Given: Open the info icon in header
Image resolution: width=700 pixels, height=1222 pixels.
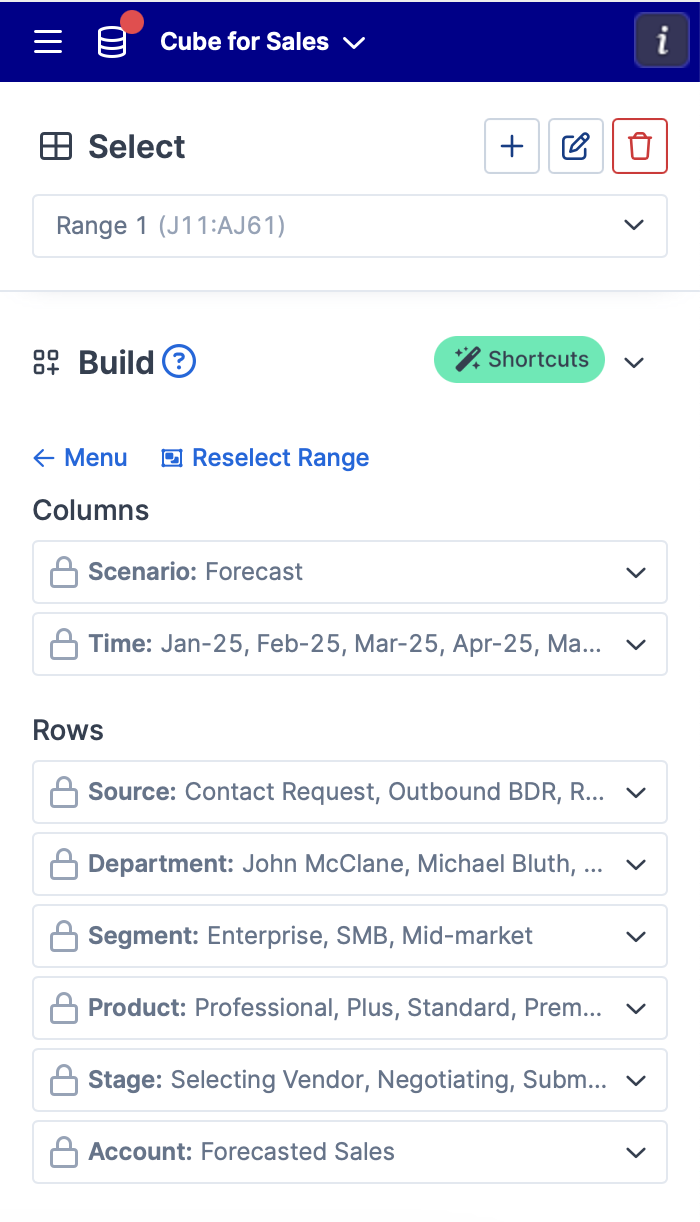Looking at the screenshot, I should pyautogui.click(x=662, y=41).
